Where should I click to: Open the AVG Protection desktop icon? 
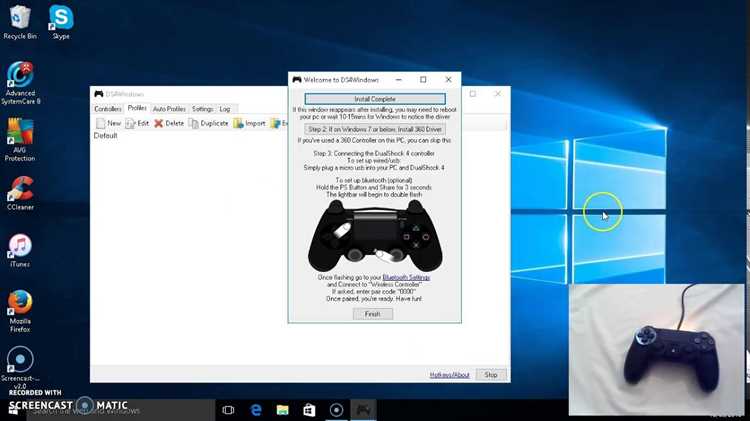point(20,140)
